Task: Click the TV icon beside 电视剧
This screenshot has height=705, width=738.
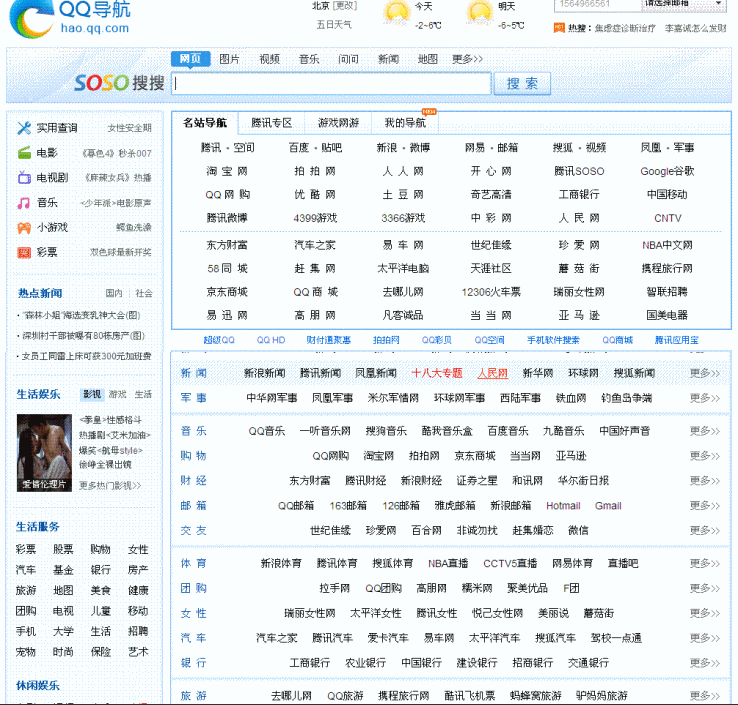Action: pos(24,177)
